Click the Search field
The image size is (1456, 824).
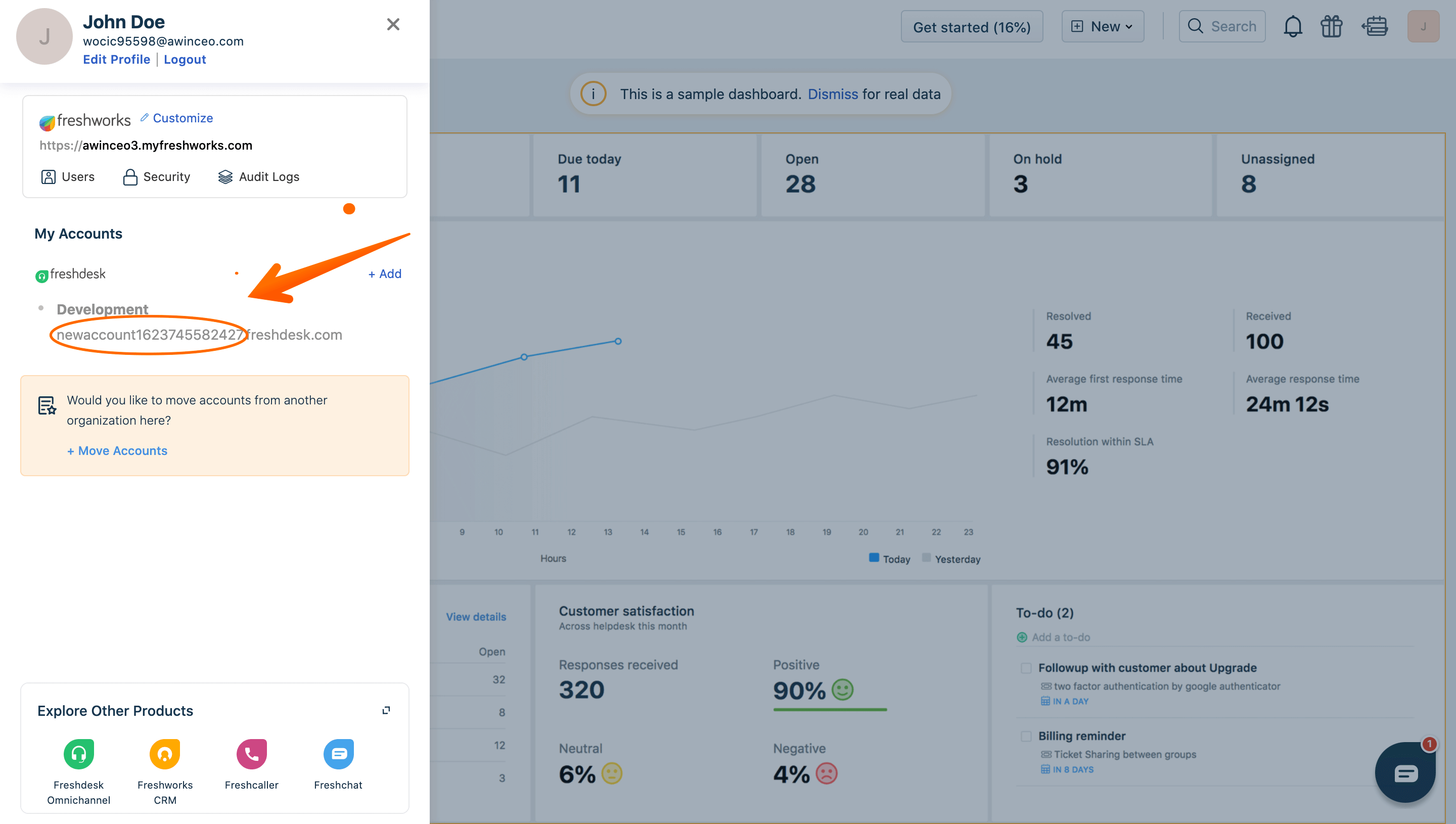click(1222, 27)
